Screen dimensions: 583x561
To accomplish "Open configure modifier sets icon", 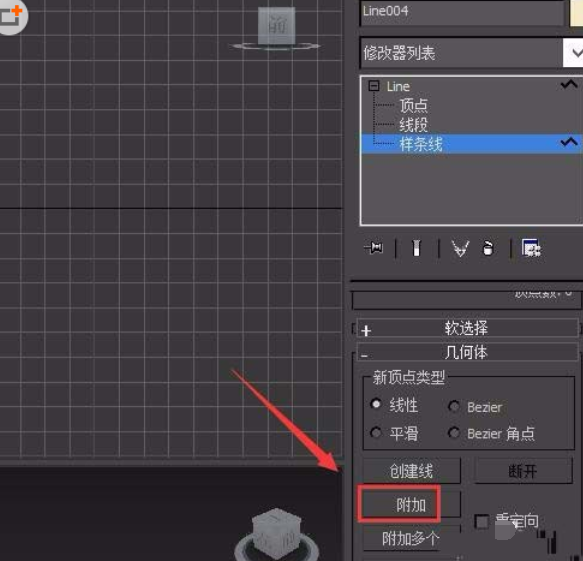I will [x=531, y=248].
